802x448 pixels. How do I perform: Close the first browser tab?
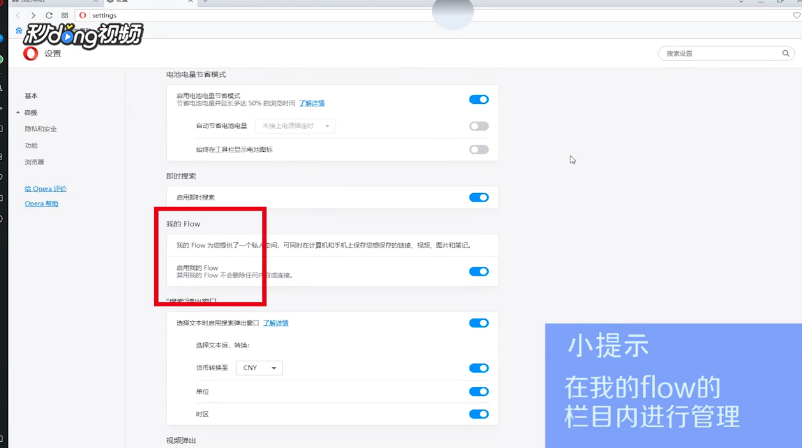point(95,2)
